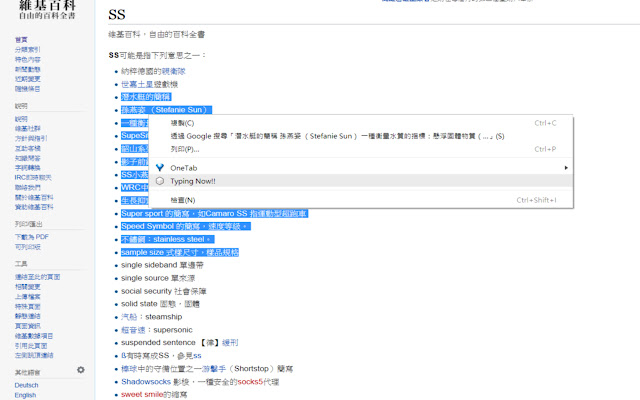
Task: Open 資助維基百科 donate link
Action: pos(34,207)
